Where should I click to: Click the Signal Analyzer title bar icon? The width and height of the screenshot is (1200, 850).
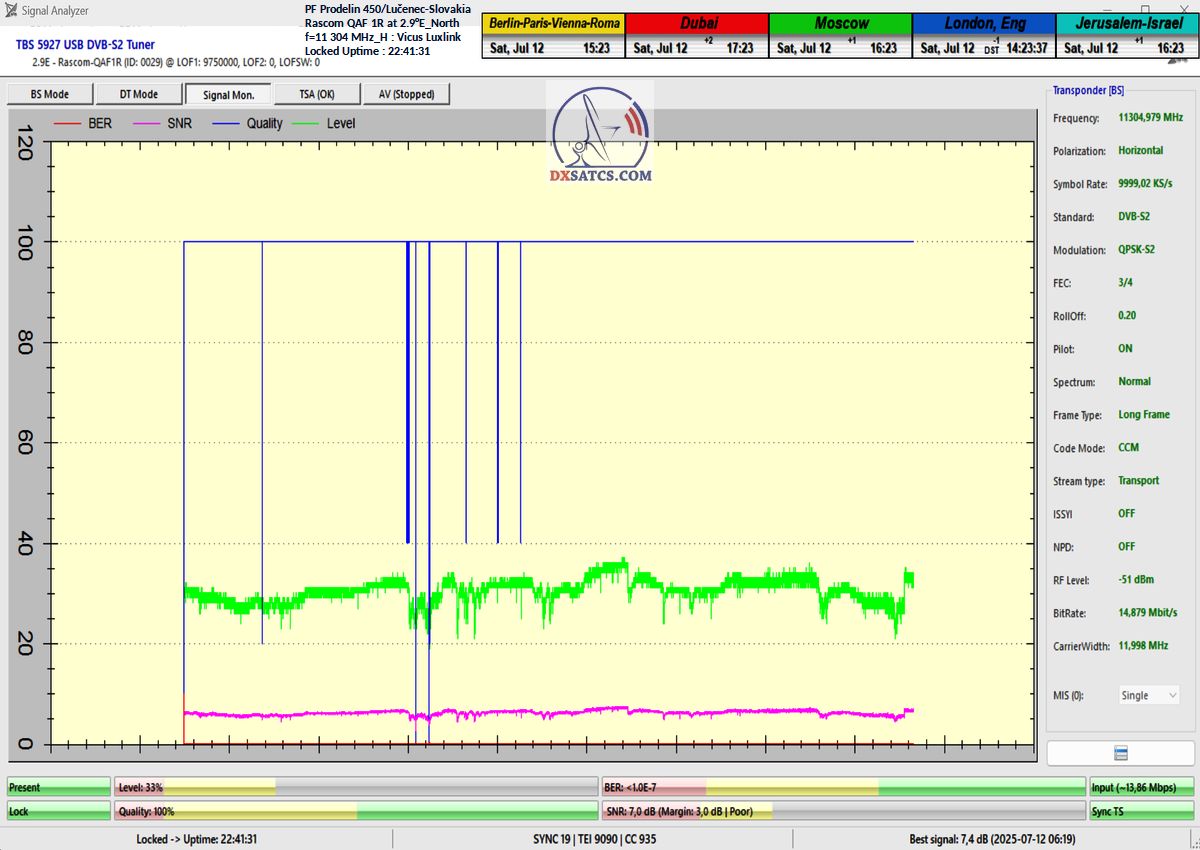point(9,11)
